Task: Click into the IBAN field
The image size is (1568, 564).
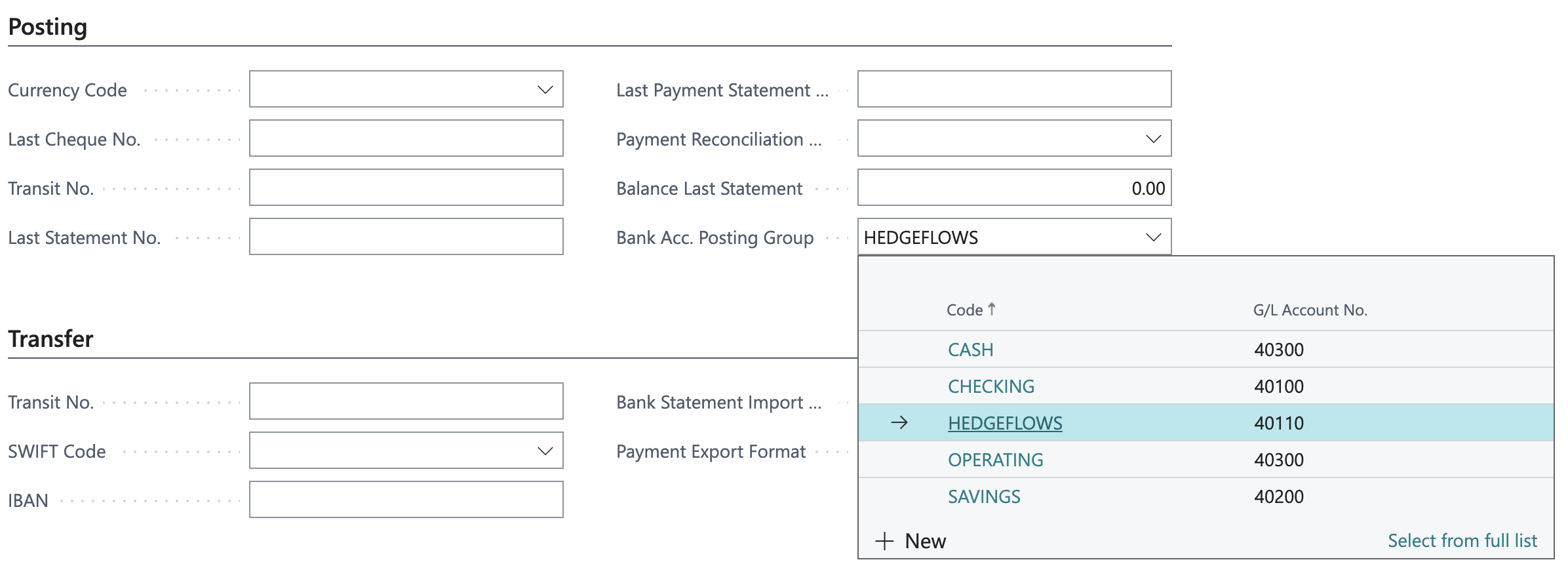Action: (406, 500)
